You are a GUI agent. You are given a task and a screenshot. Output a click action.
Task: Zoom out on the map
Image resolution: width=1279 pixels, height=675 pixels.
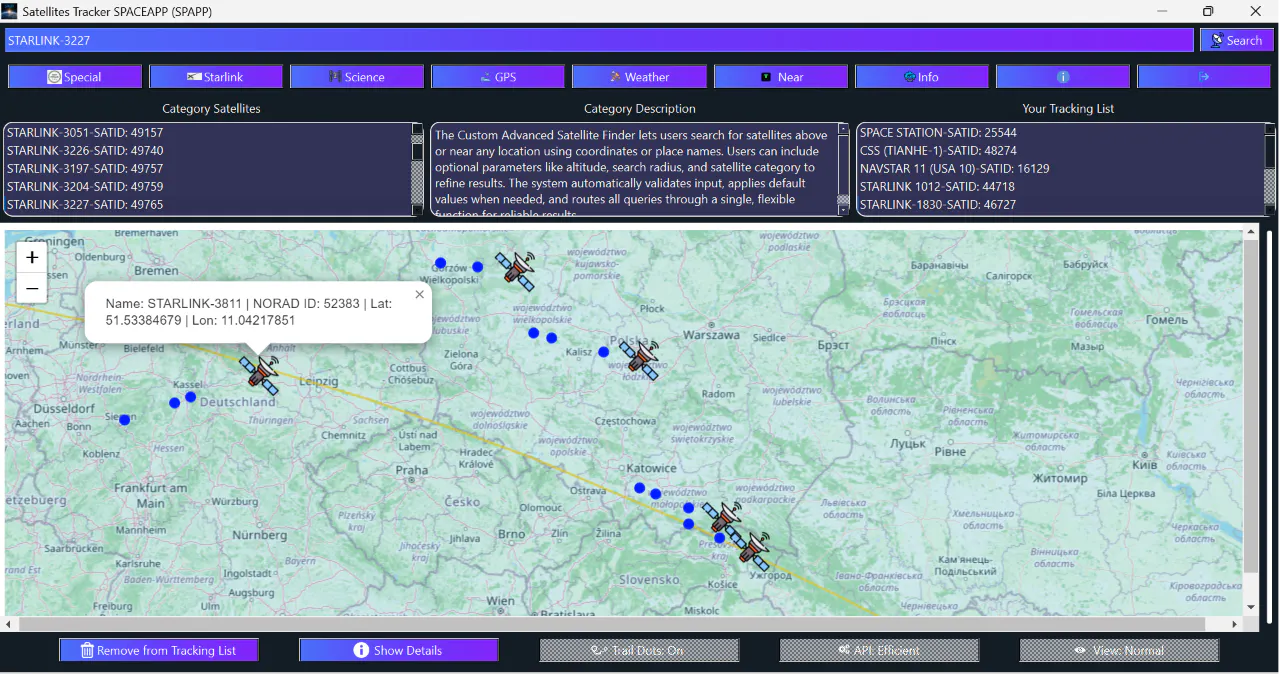(x=32, y=288)
